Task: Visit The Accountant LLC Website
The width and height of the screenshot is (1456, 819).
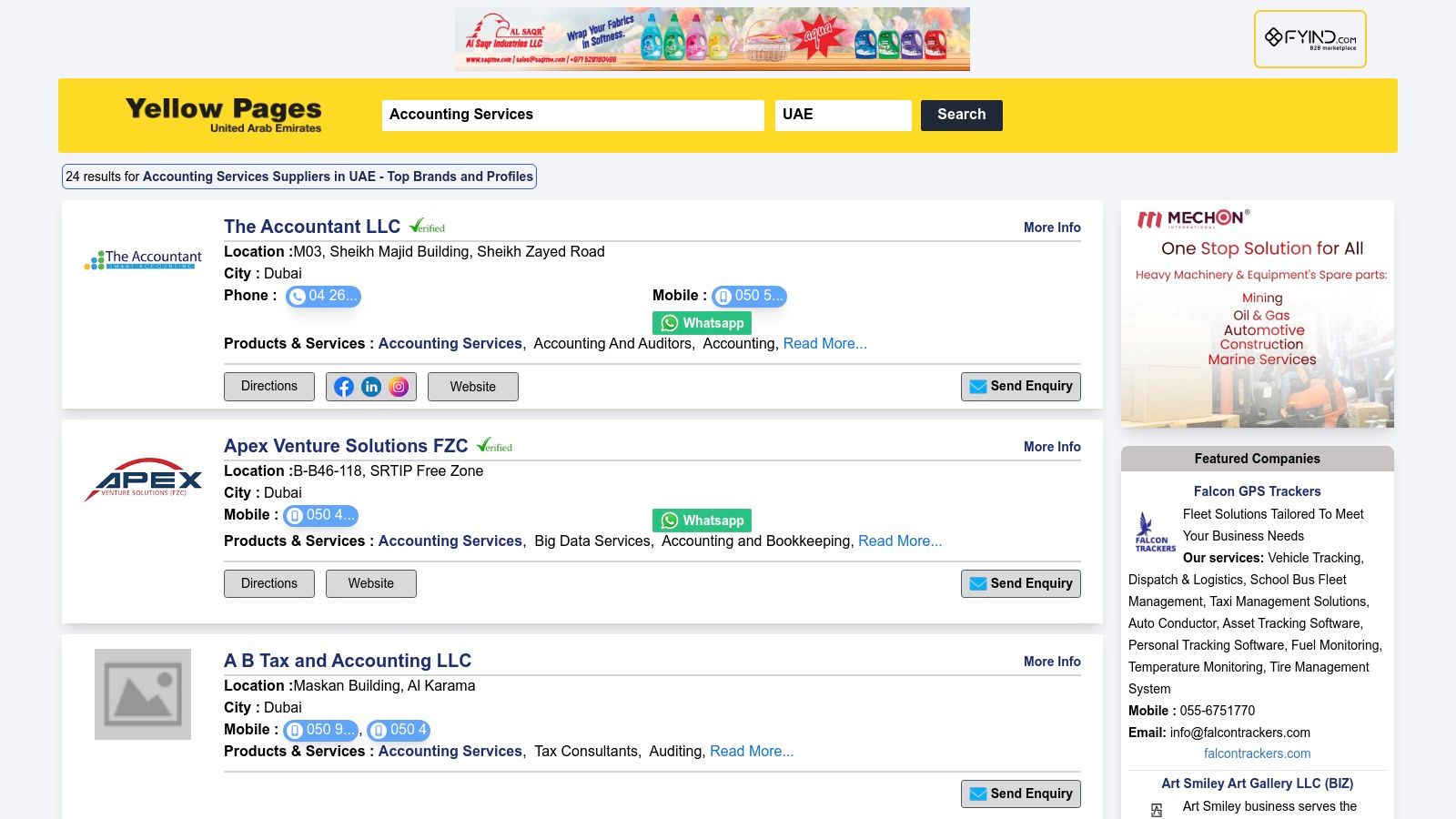Action: pyautogui.click(x=473, y=387)
